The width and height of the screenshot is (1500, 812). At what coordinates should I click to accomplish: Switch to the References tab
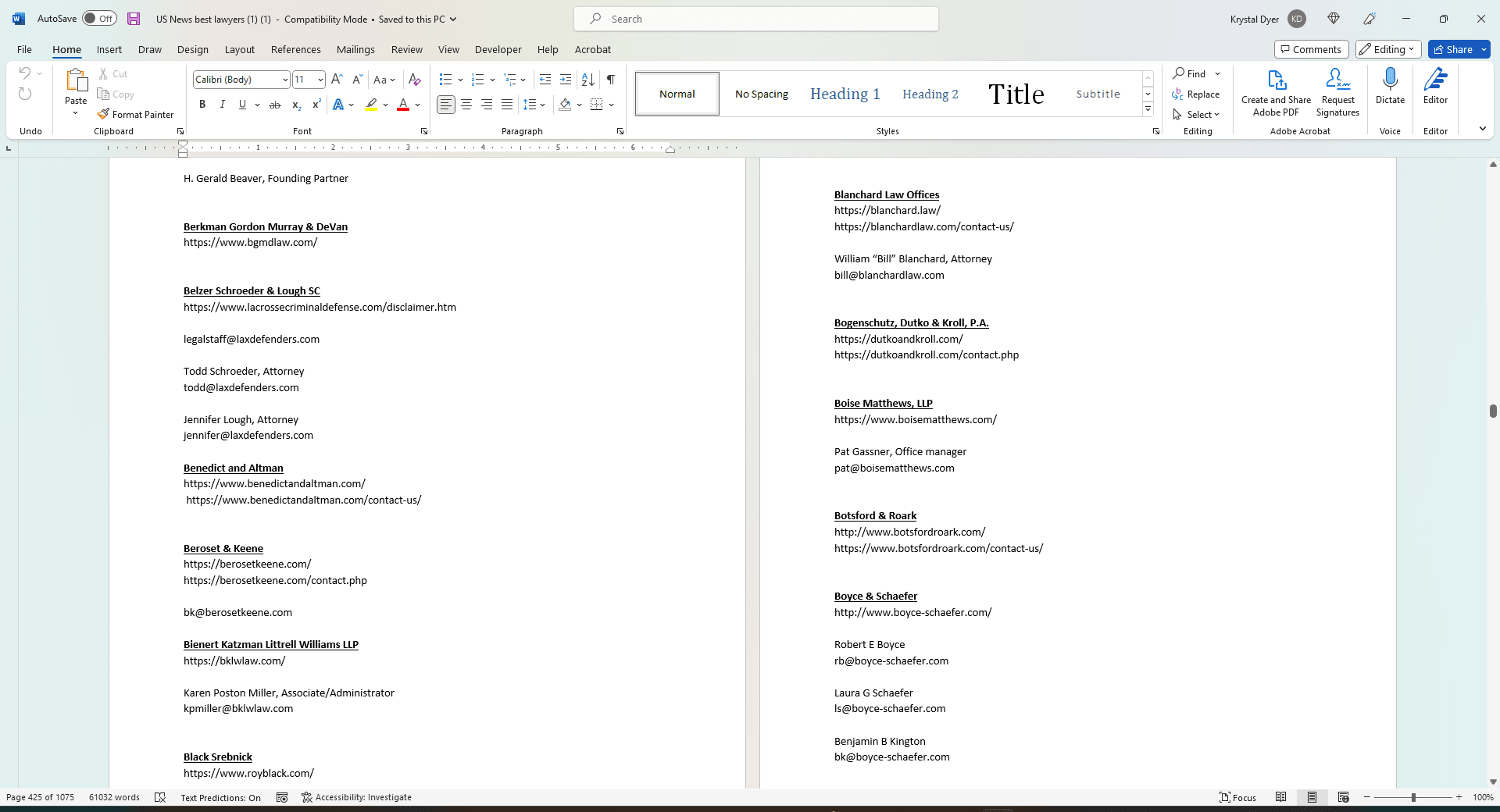[296, 49]
